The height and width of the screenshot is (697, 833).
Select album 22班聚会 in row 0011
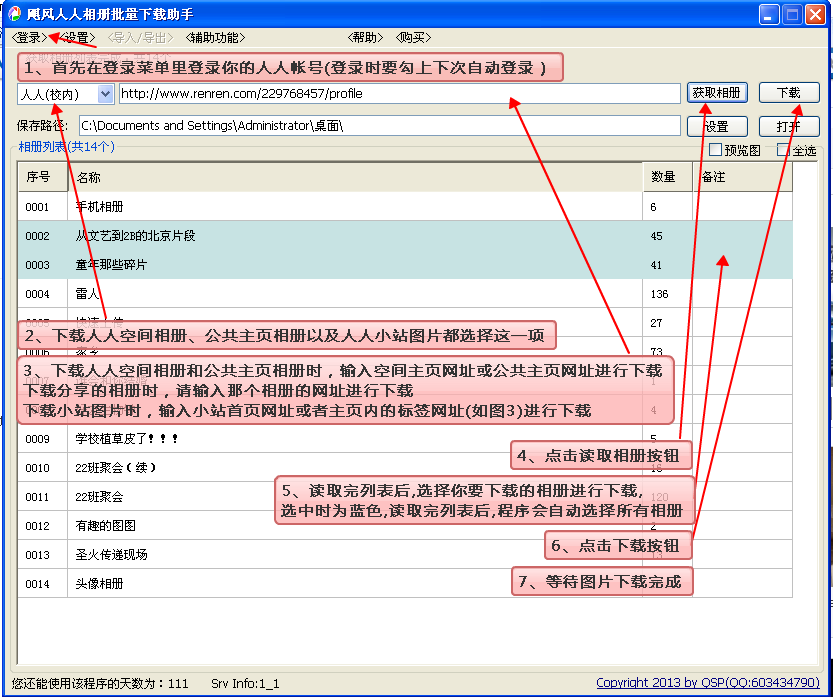click(405, 497)
